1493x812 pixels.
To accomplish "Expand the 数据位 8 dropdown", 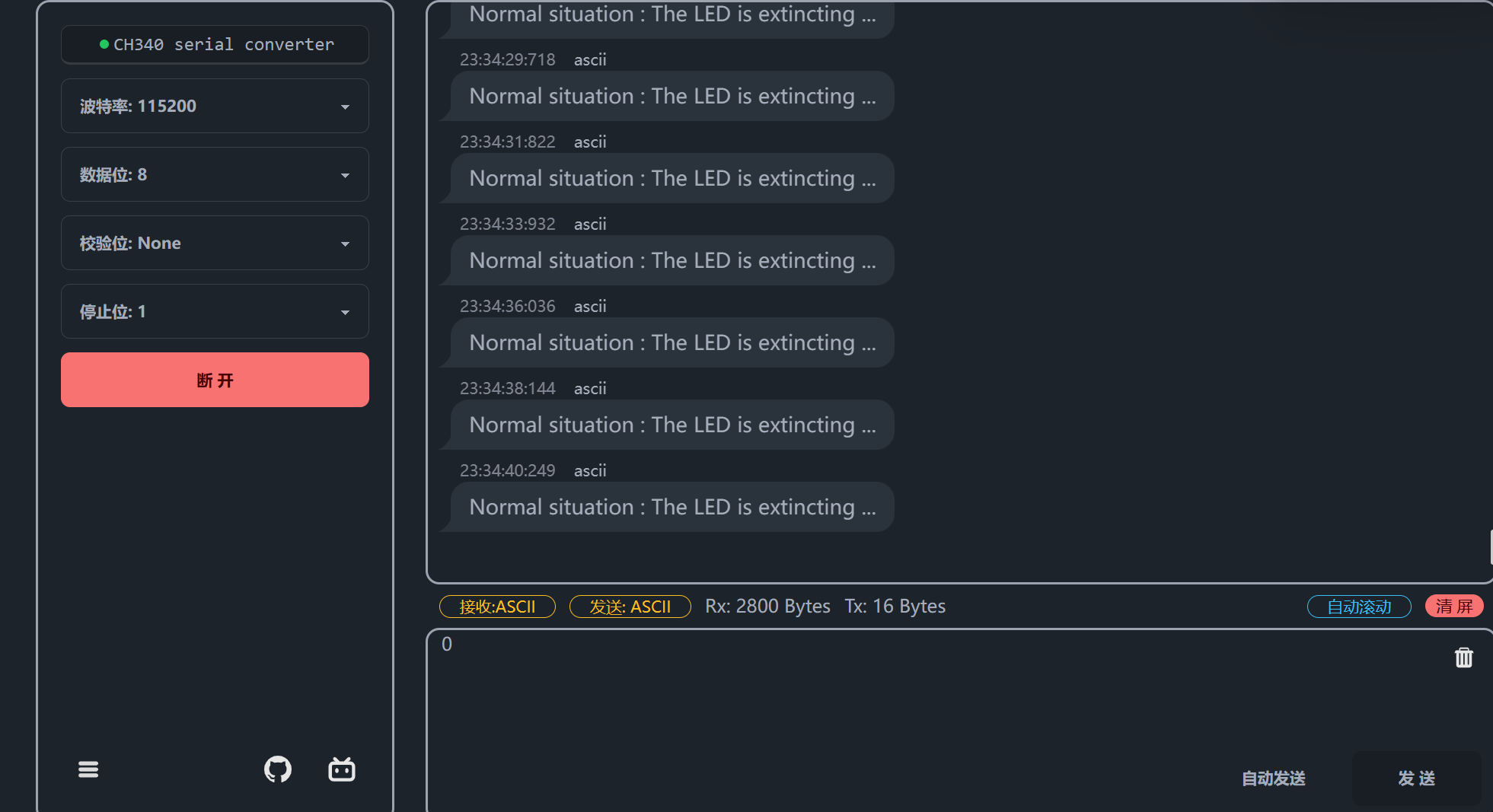I will click(x=215, y=174).
